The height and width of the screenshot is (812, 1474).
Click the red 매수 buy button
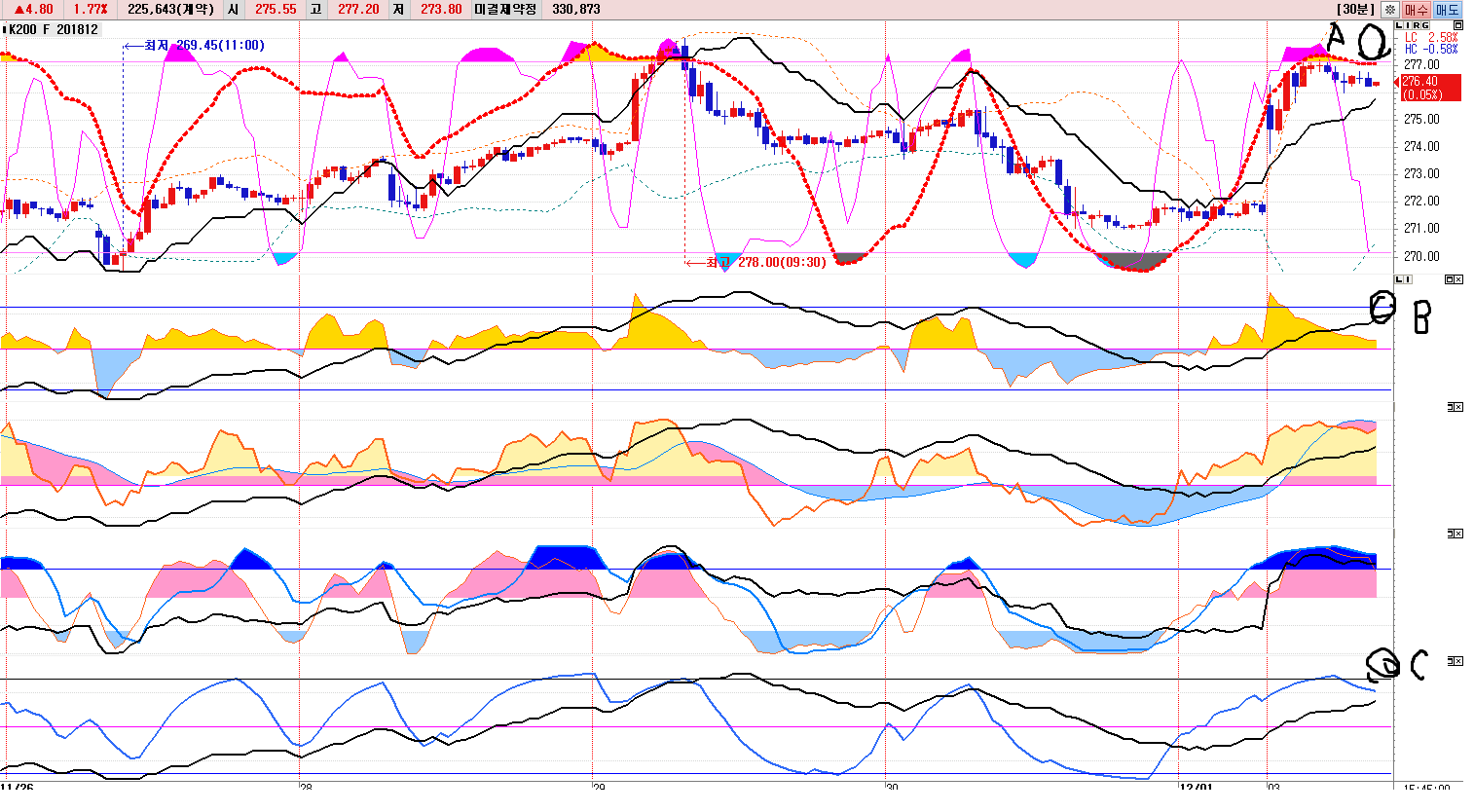pos(1416,9)
